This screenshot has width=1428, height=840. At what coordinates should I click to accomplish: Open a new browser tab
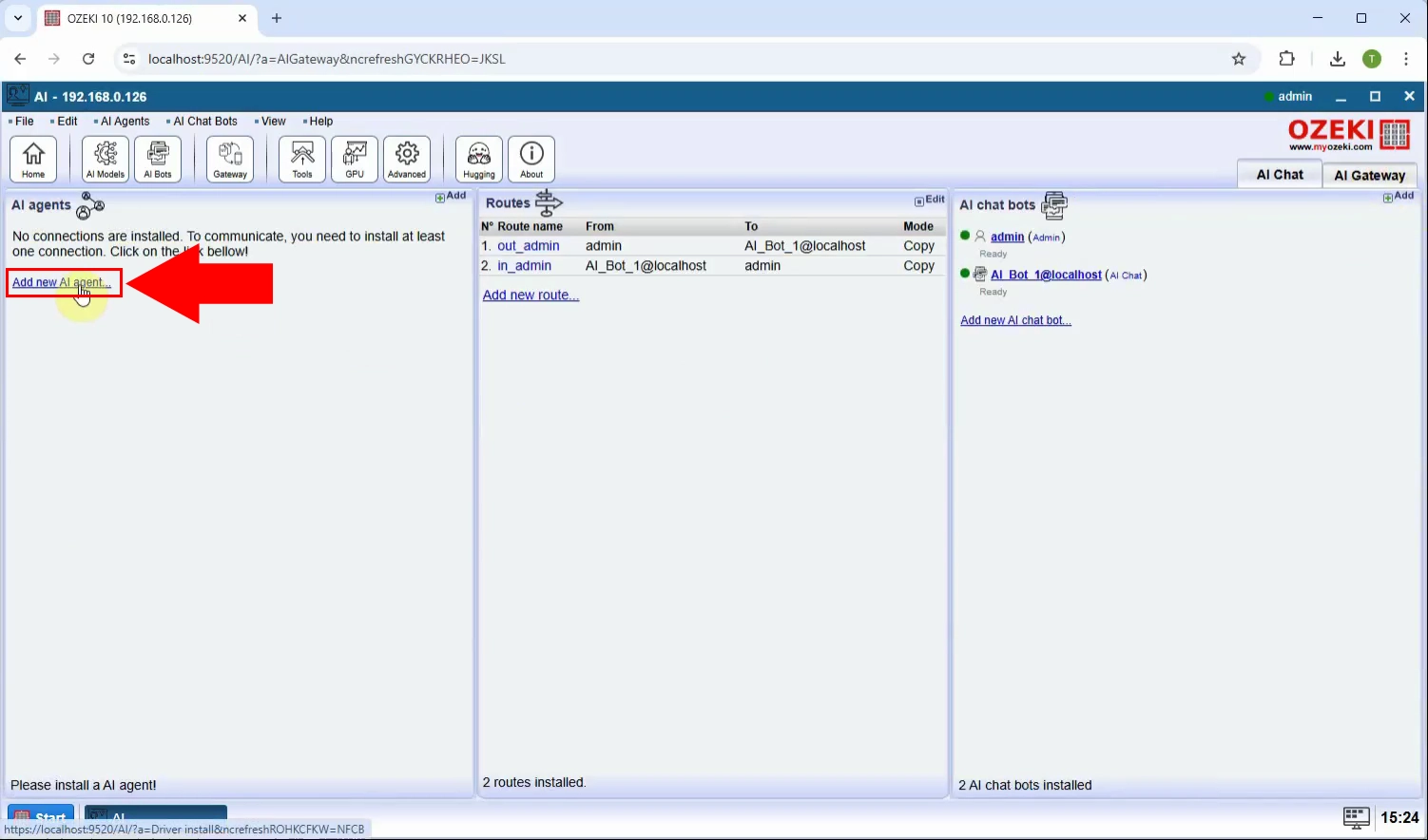coord(277,18)
